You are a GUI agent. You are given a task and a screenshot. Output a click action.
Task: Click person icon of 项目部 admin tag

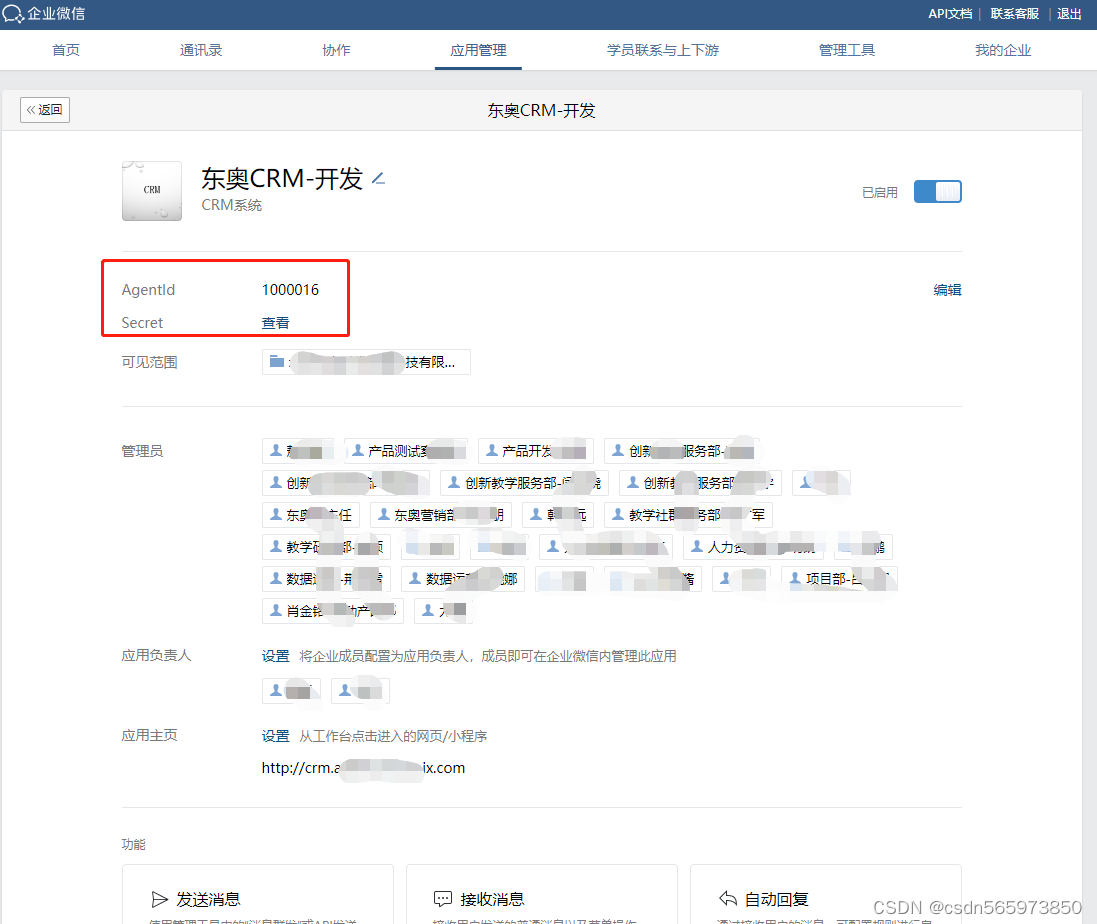(795, 578)
